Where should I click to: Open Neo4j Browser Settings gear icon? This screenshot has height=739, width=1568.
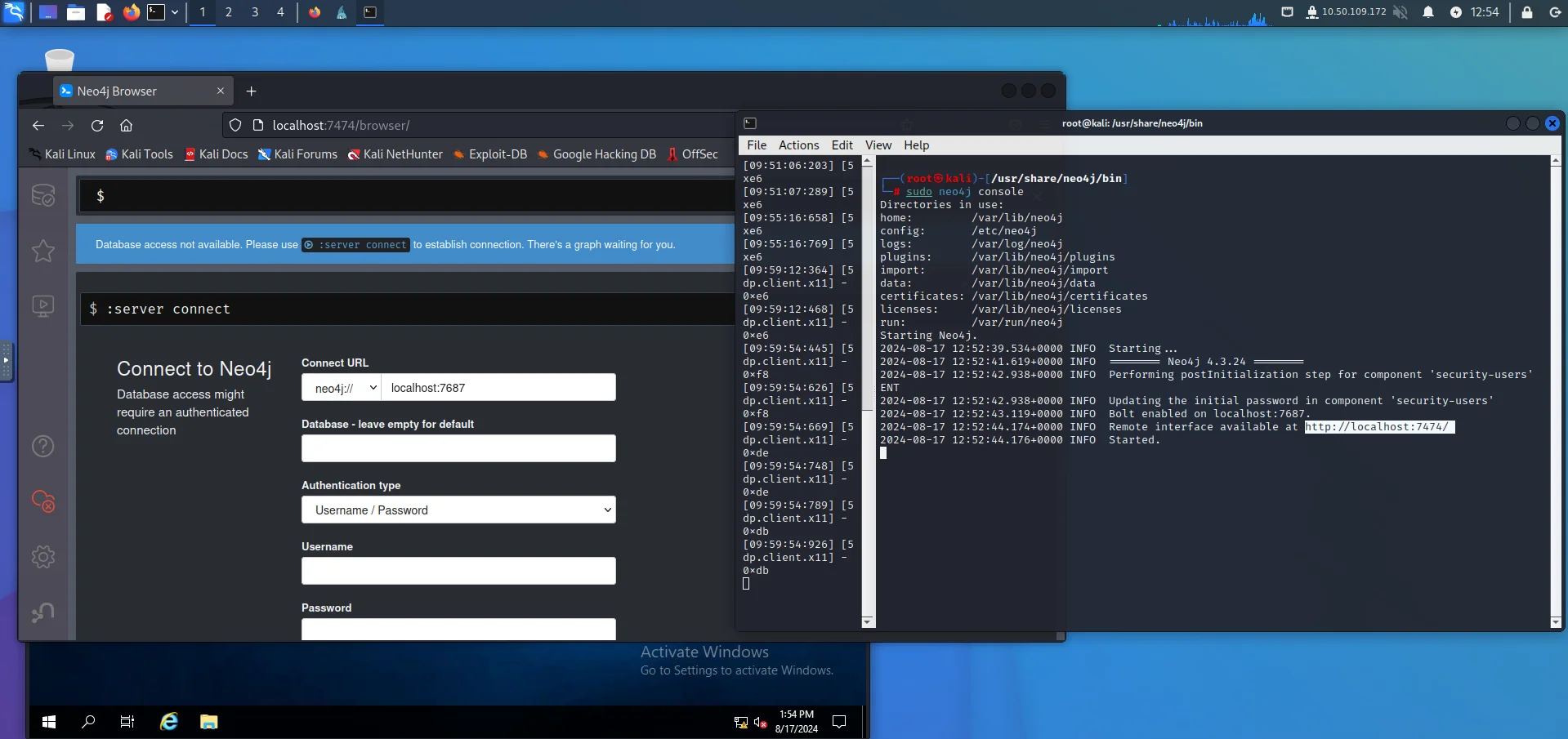(x=43, y=557)
